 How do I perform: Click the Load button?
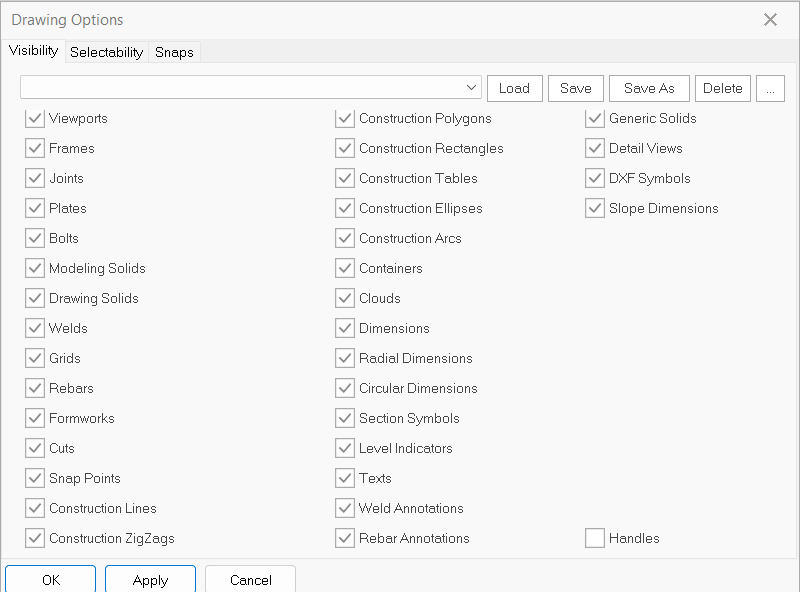tap(514, 88)
